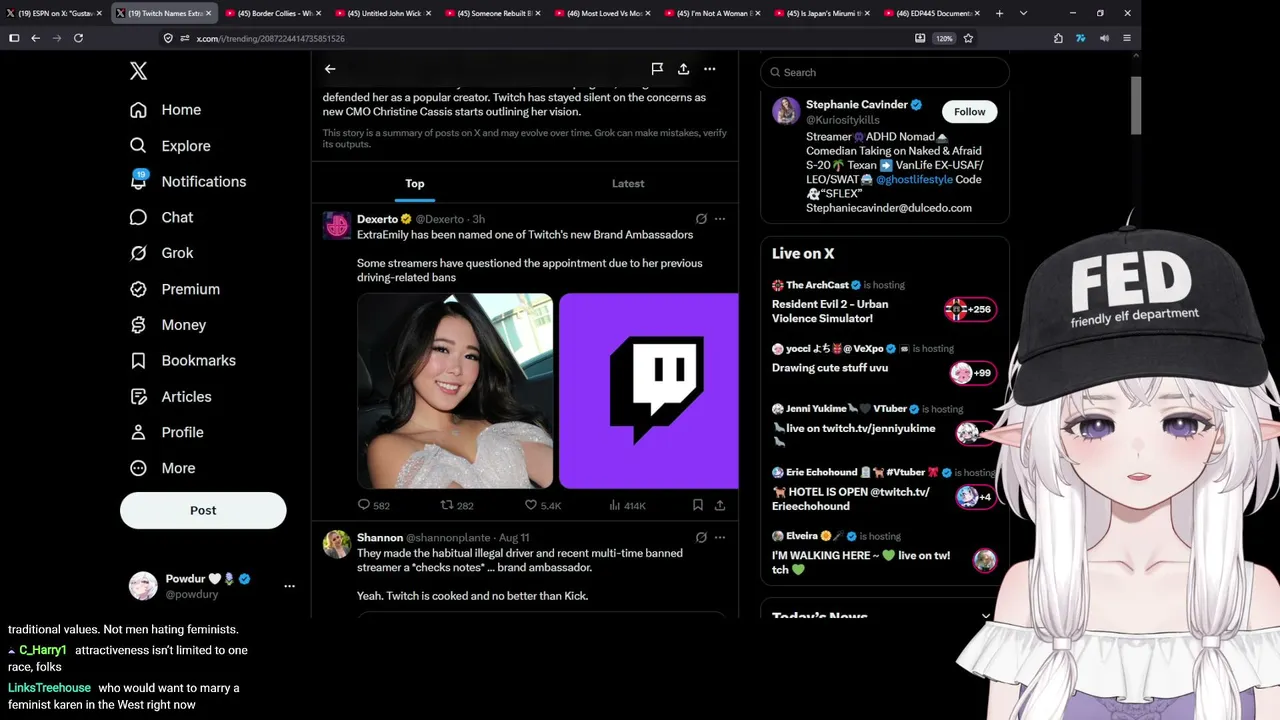Share the Dexerto post
The image size is (1280, 720).
pos(720,505)
